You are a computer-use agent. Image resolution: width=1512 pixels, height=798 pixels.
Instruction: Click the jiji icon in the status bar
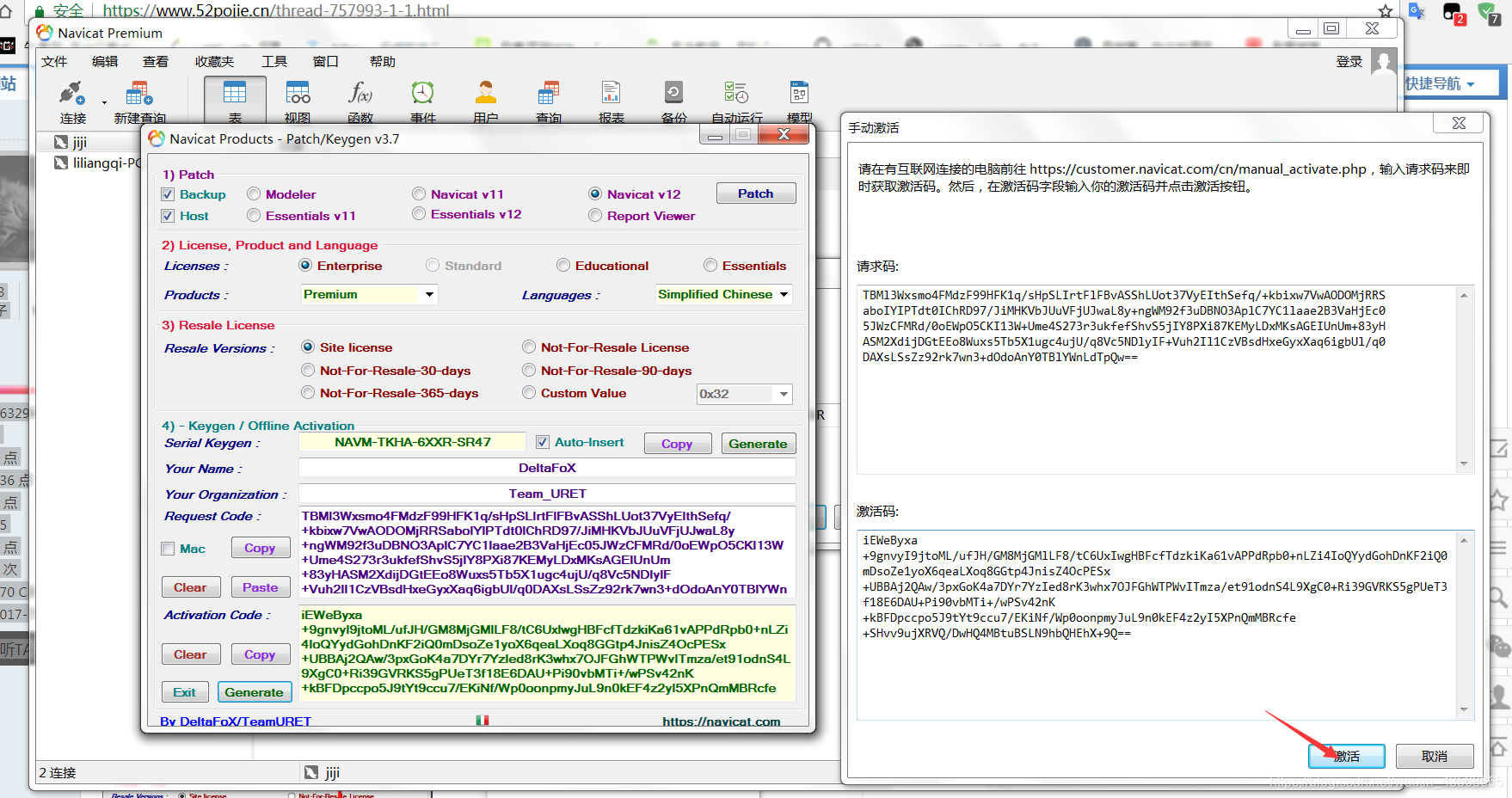[311, 772]
